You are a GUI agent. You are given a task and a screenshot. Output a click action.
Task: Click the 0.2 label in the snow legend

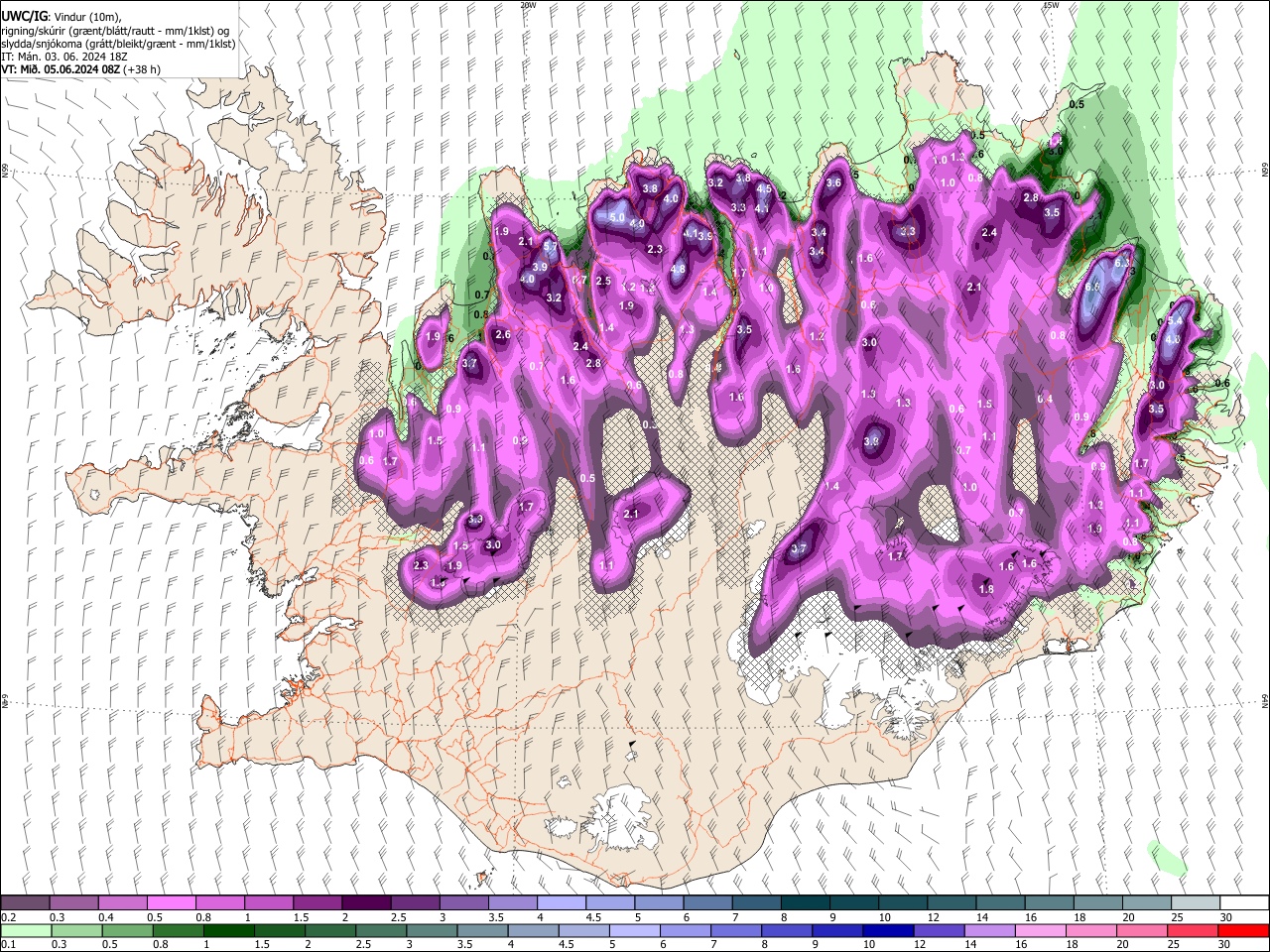(9, 917)
